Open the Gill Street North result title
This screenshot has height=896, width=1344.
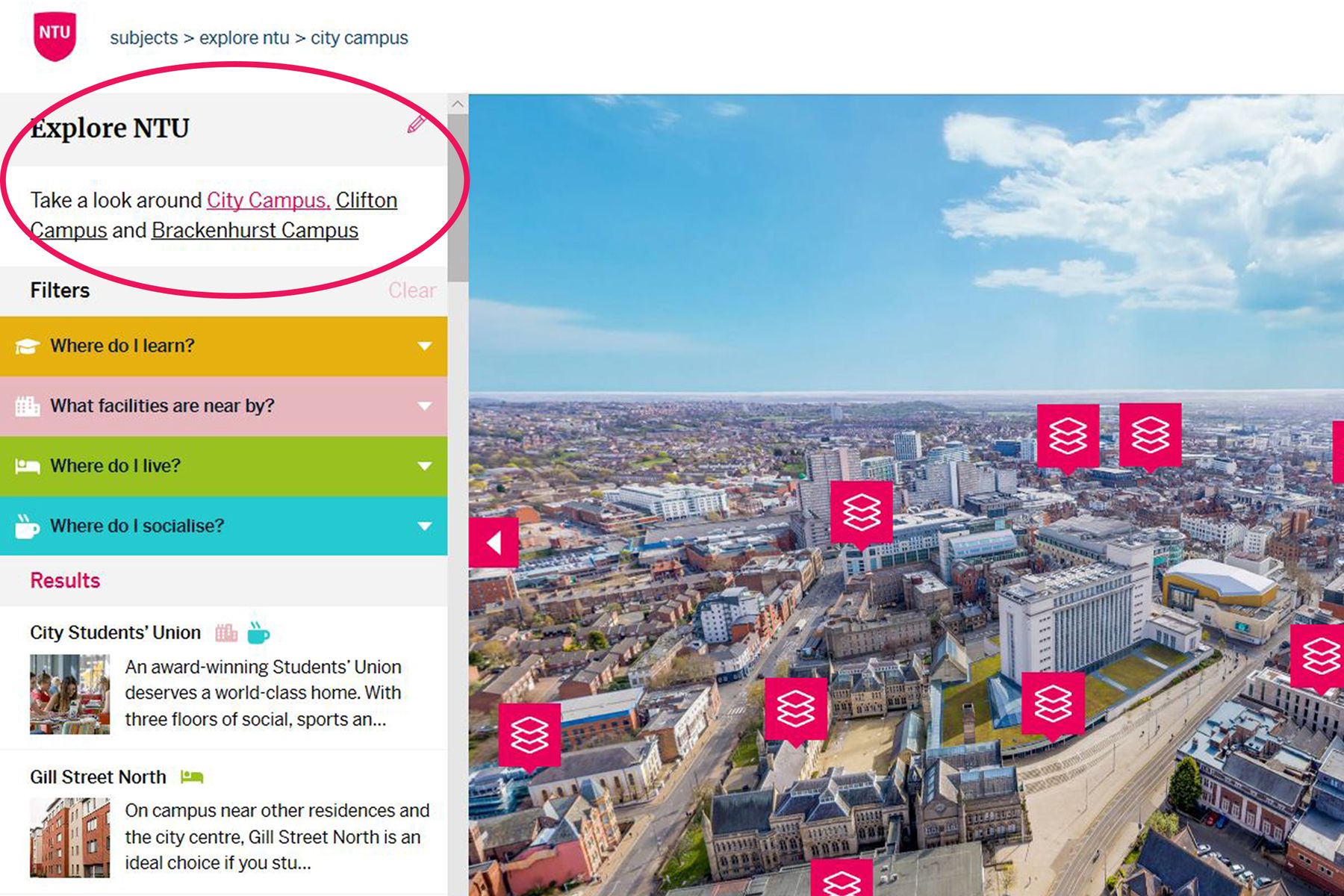coord(98,777)
